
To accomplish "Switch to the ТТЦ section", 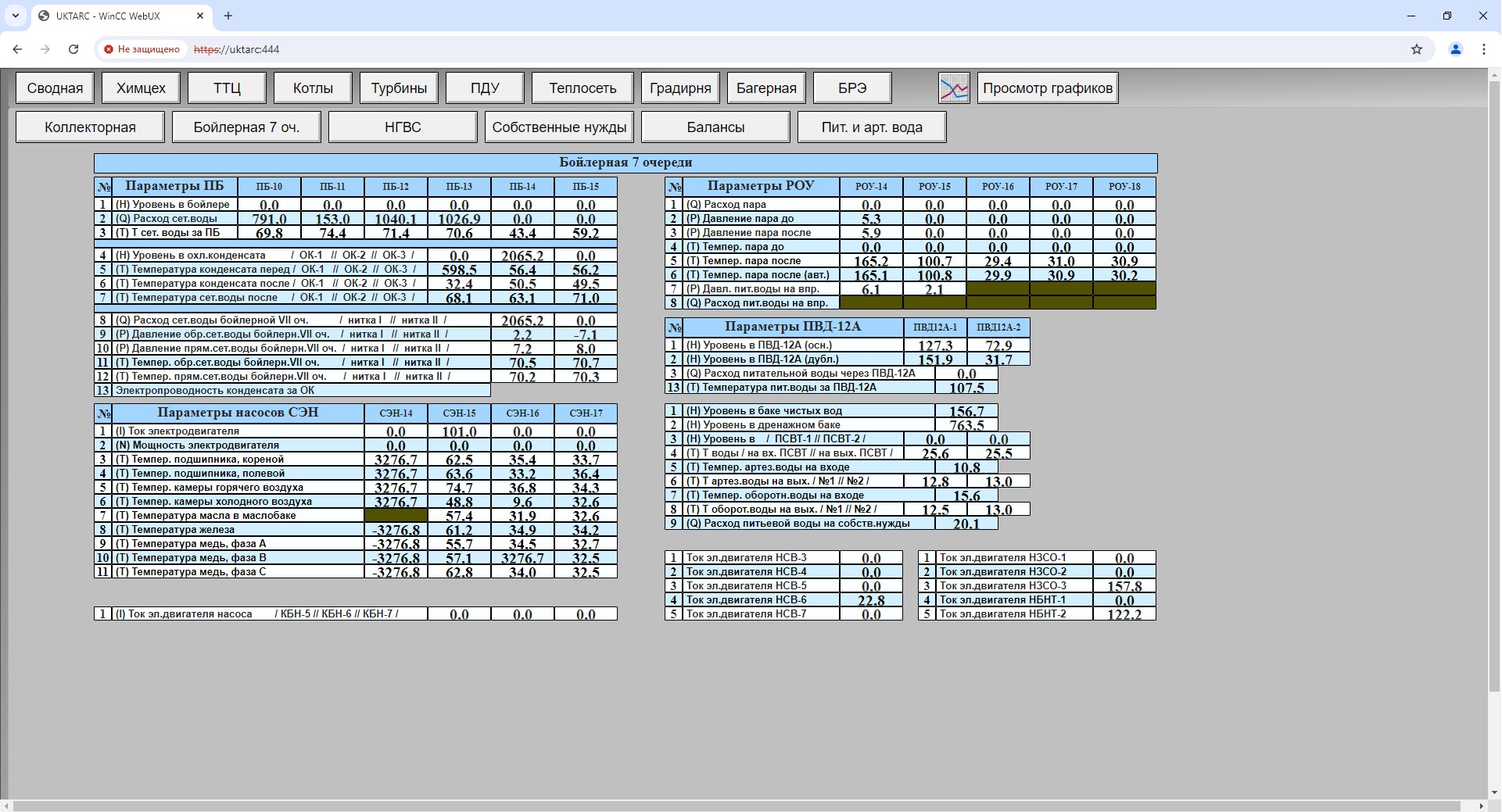I will coord(227,88).
